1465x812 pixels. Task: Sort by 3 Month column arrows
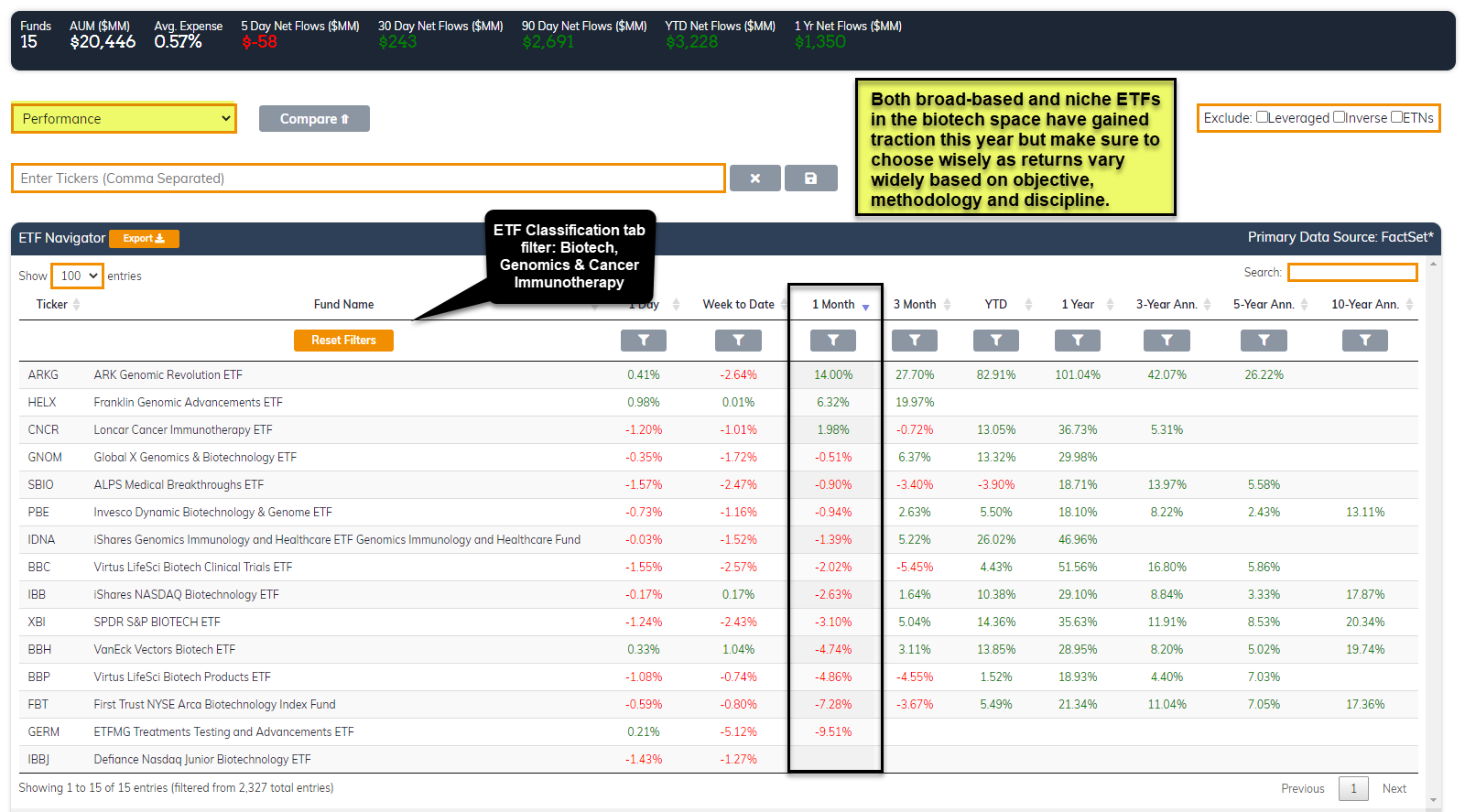tap(947, 305)
